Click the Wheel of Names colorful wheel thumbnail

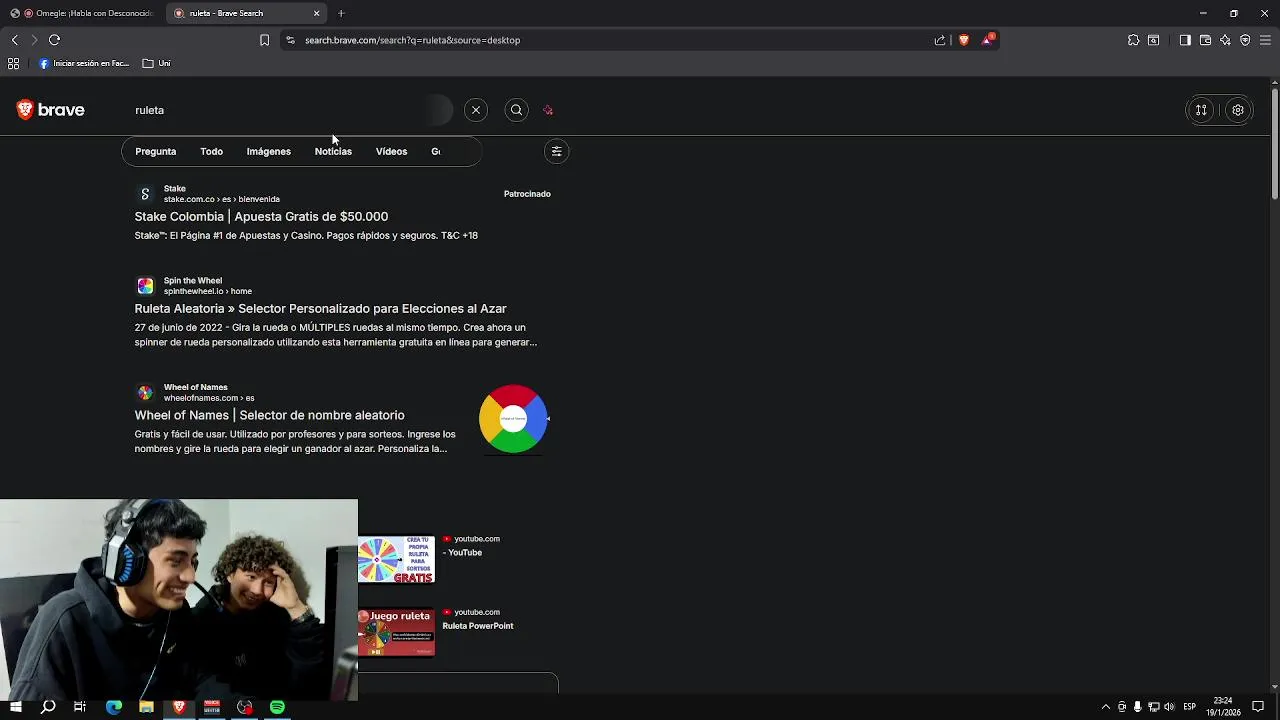[513, 419]
